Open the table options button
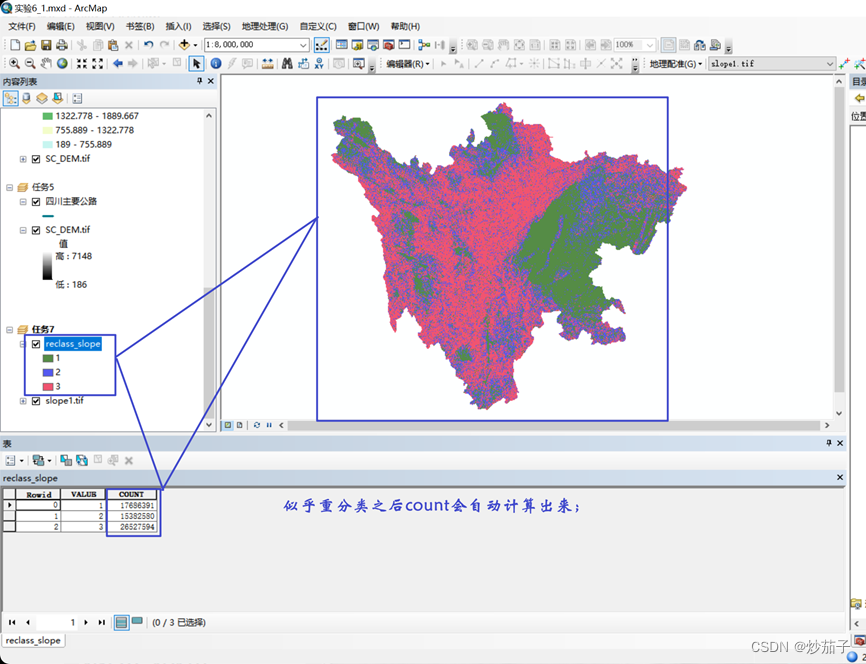 pos(13,460)
